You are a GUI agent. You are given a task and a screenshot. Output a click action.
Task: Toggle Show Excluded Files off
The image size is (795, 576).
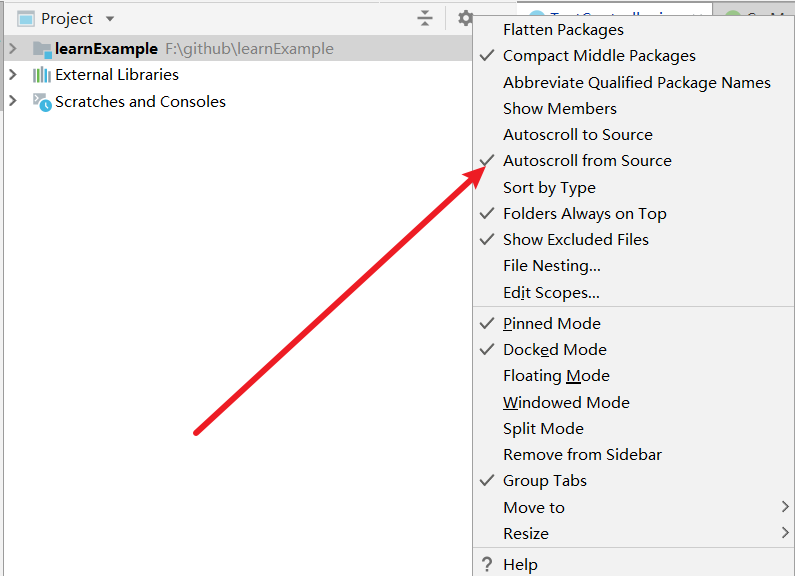[575, 240]
